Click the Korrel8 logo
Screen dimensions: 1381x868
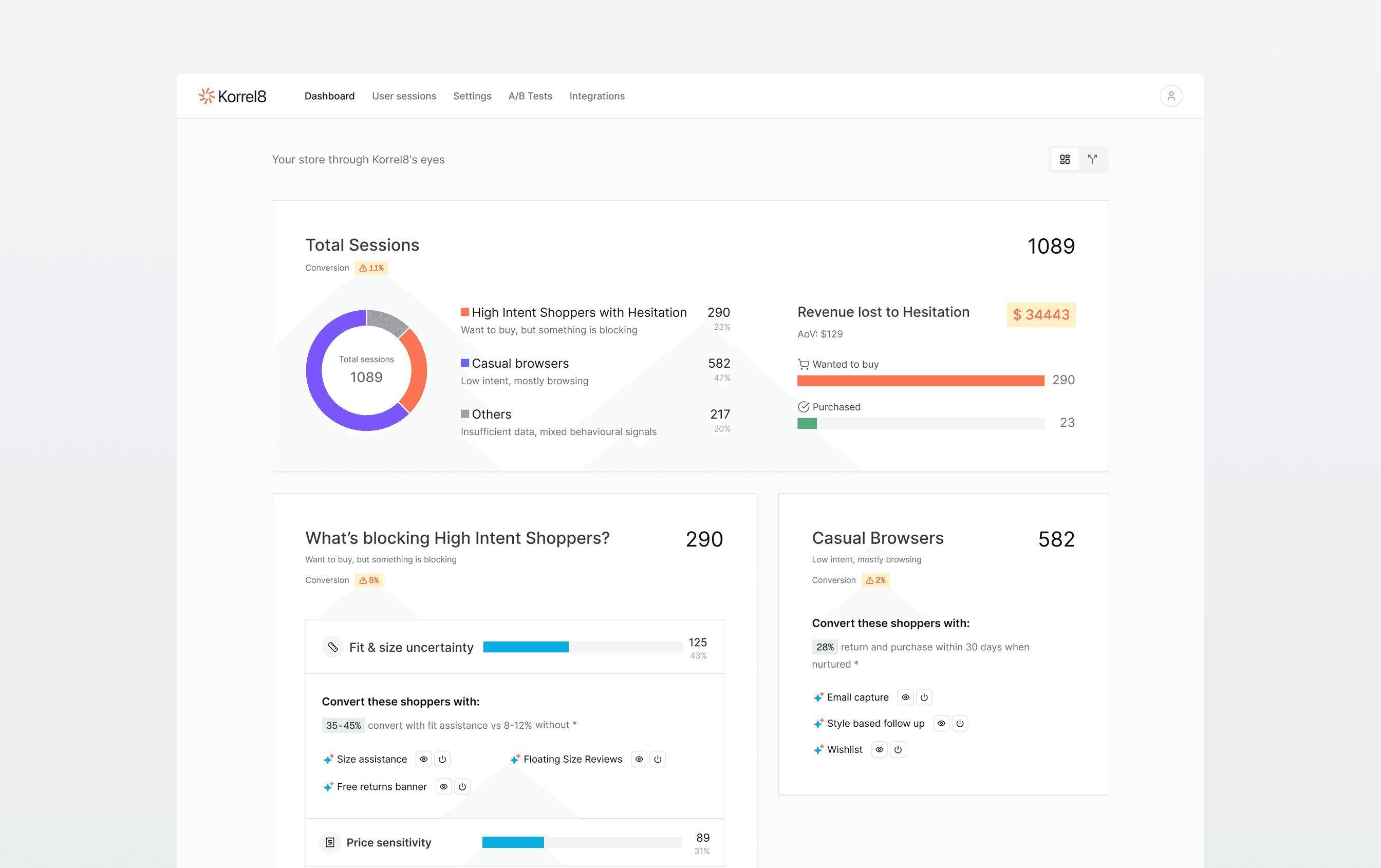[x=232, y=97]
